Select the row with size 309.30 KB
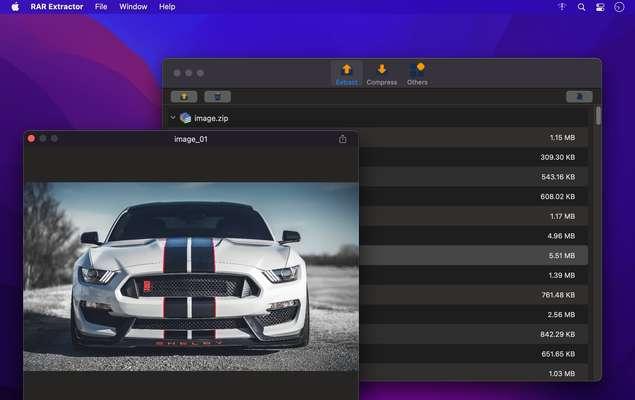Screen dimensions: 635x400 point(473,157)
